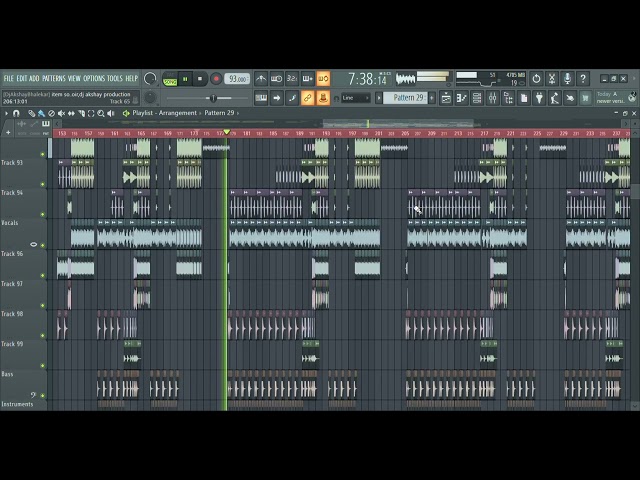Image resolution: width=640 pixels, height=480 pixels.
Task: Open the ADD menu
Action: coord(34,78)
